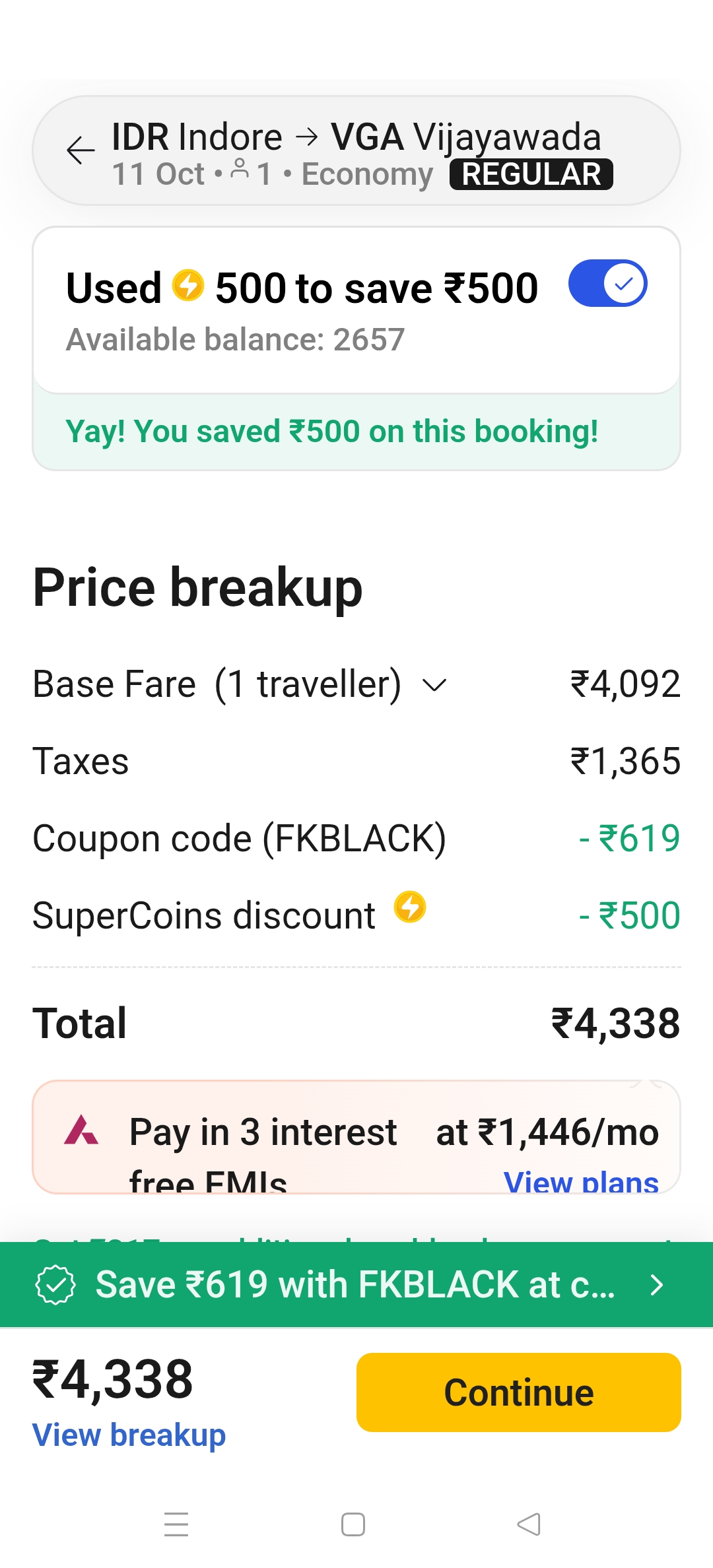
Task: Tap SuperCoin icon next to SuperCoins discount
Action: coord(410,907)
